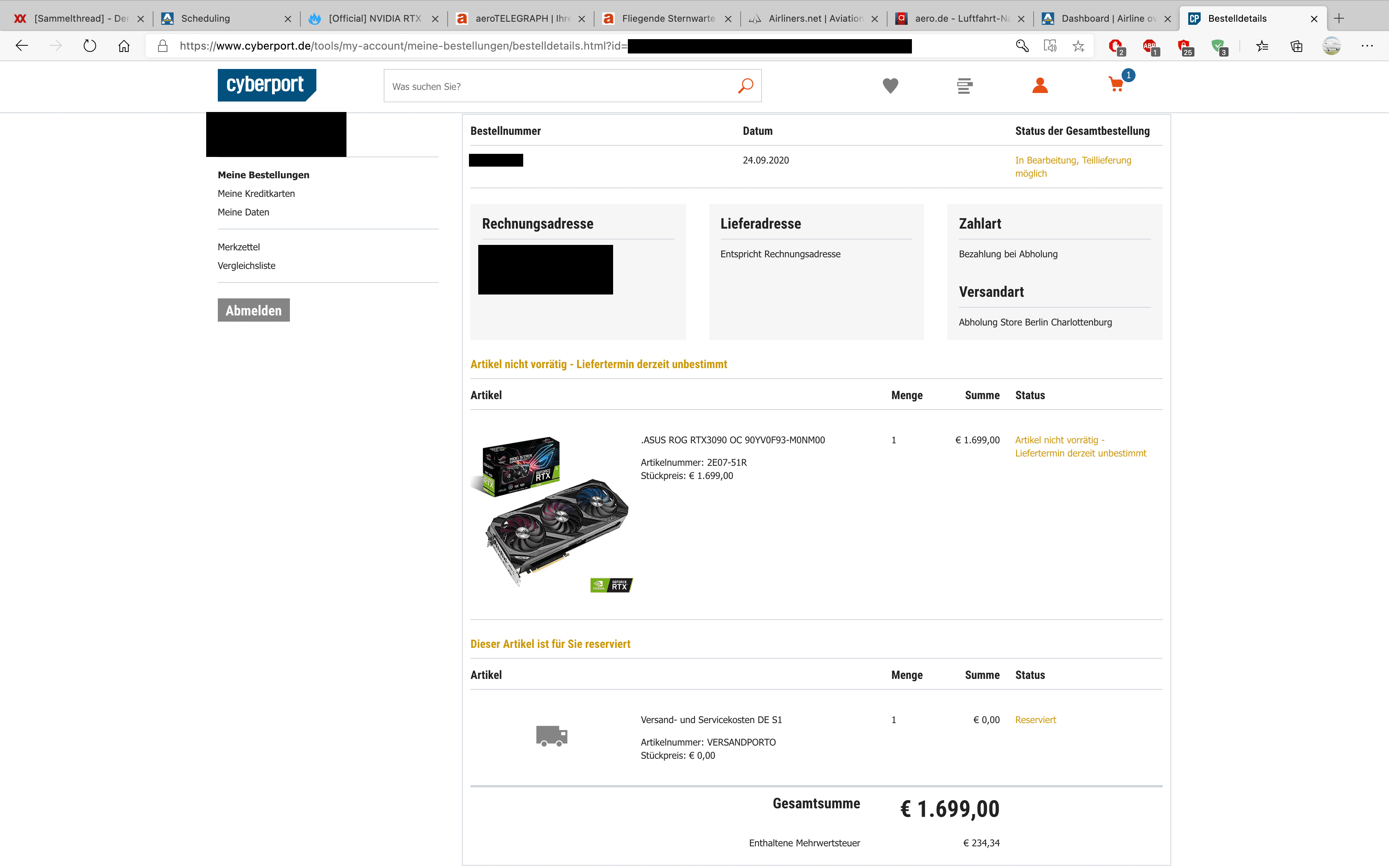This screenshot has height=868, width=1389.
Task: Click the site lock icon in the address bar
Action: [163, 46]
